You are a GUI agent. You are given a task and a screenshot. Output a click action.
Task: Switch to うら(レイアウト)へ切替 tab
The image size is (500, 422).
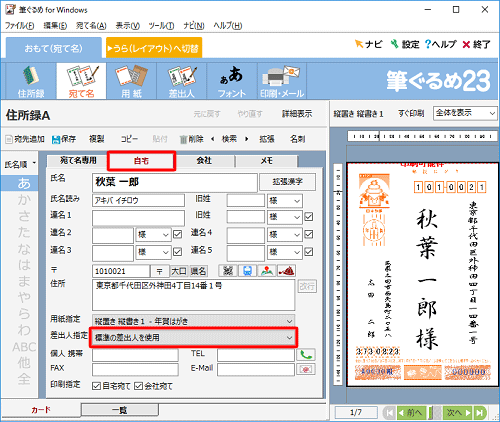coord(154,48)
